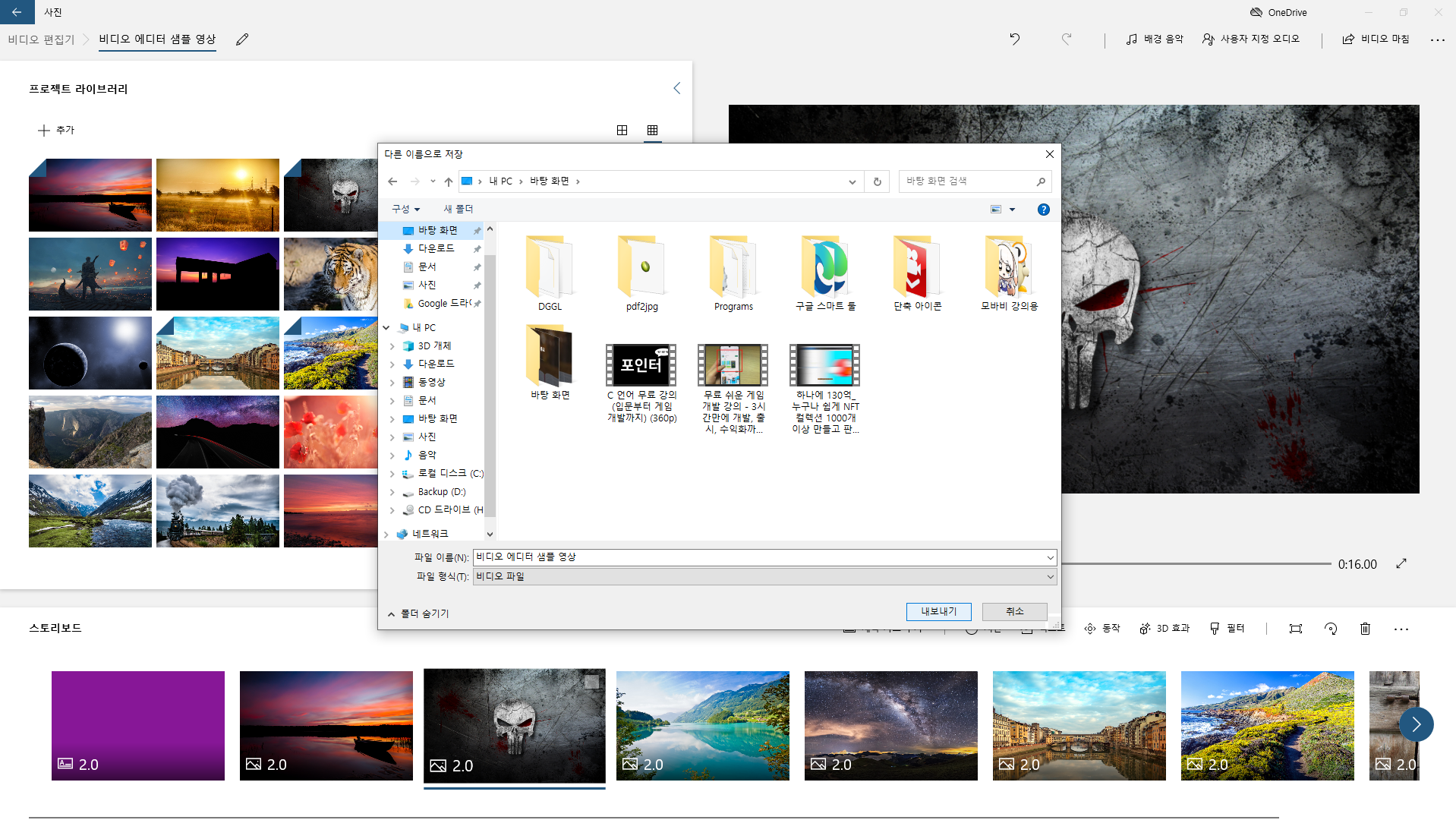Click the file name (파일 이름) field

pyautogui.click(x=764, y=557)
